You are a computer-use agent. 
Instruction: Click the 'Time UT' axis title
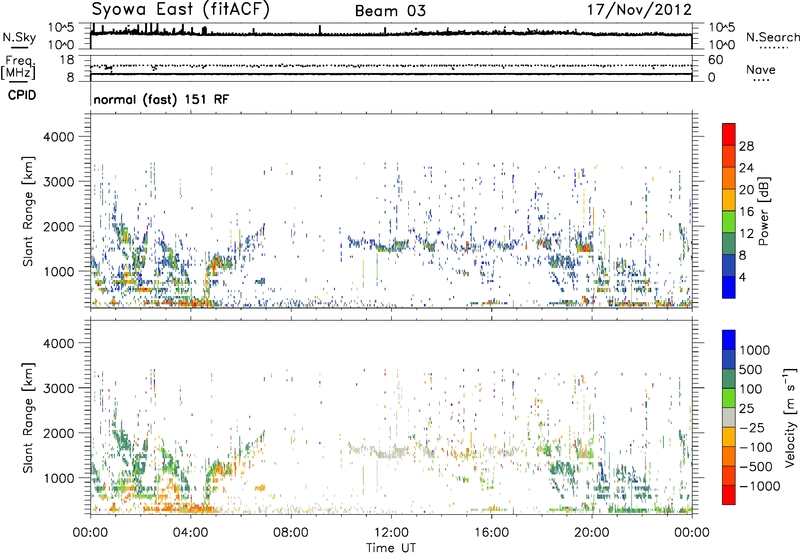[391, 548]
